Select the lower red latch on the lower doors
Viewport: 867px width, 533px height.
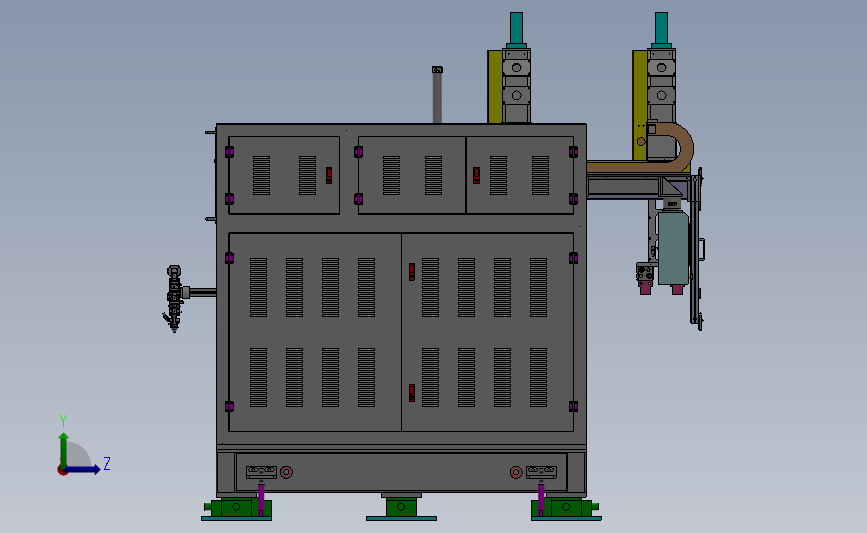(x=411, y=393)
